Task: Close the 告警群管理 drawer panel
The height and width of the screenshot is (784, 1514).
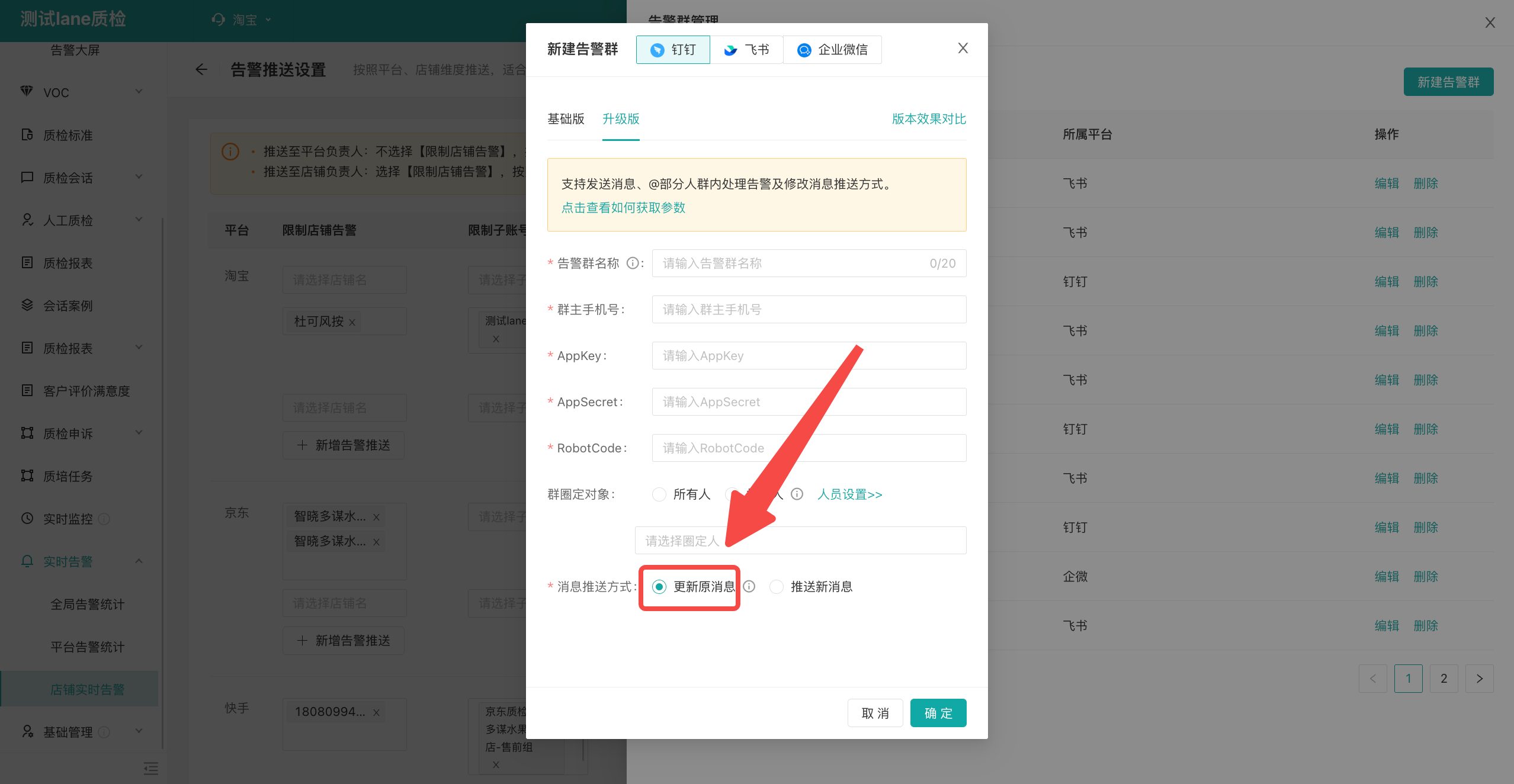Action: [1490, 23]
